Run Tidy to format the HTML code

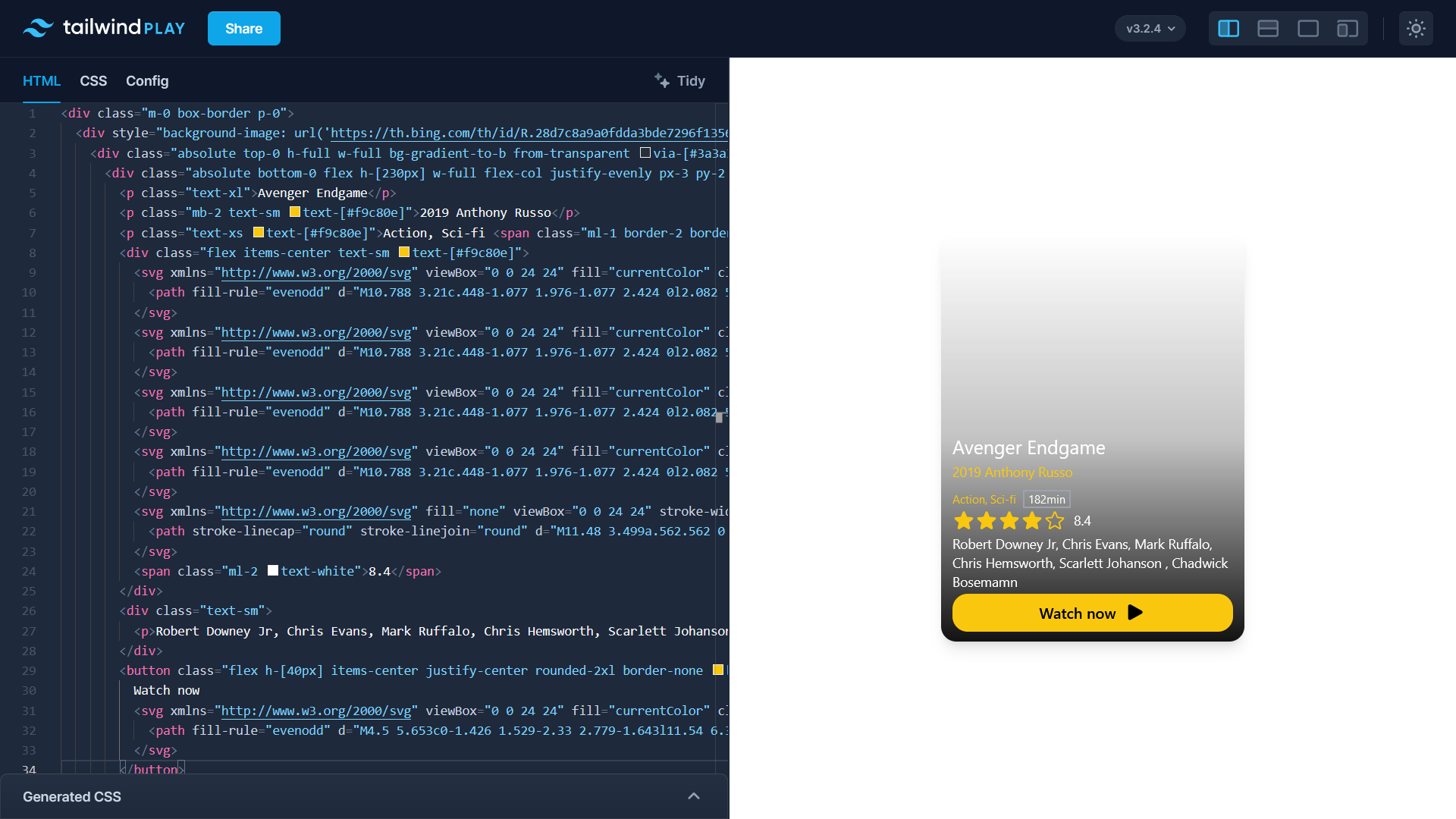[690, 80]
